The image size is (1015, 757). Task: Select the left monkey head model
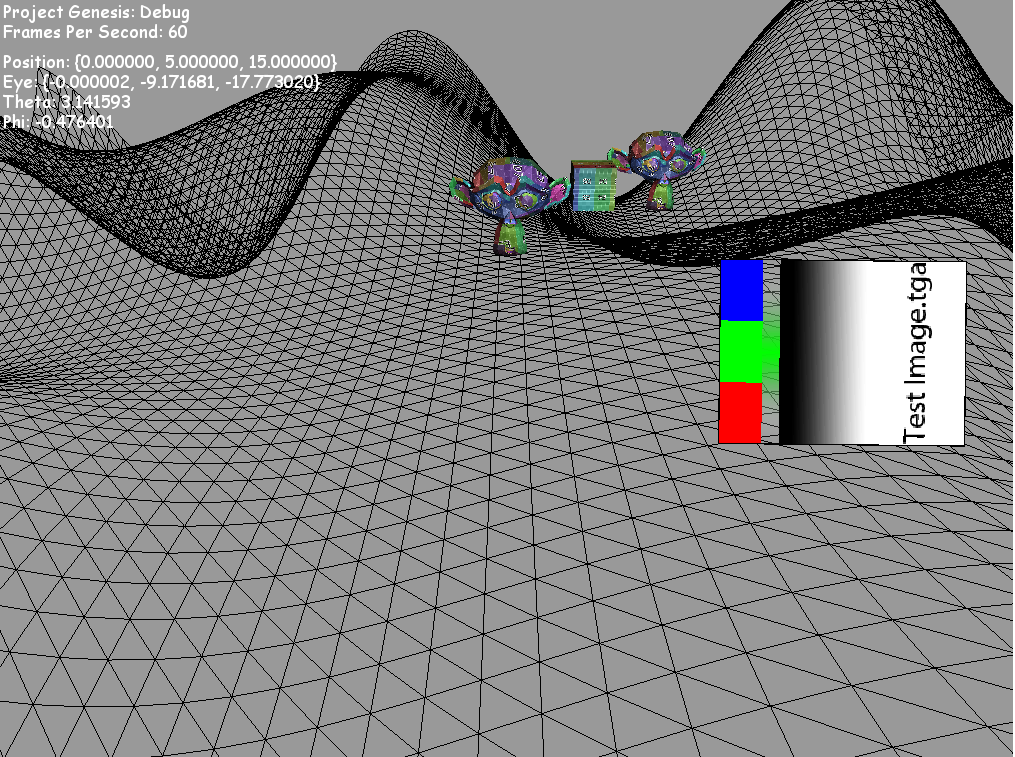[x=509, y=205]
